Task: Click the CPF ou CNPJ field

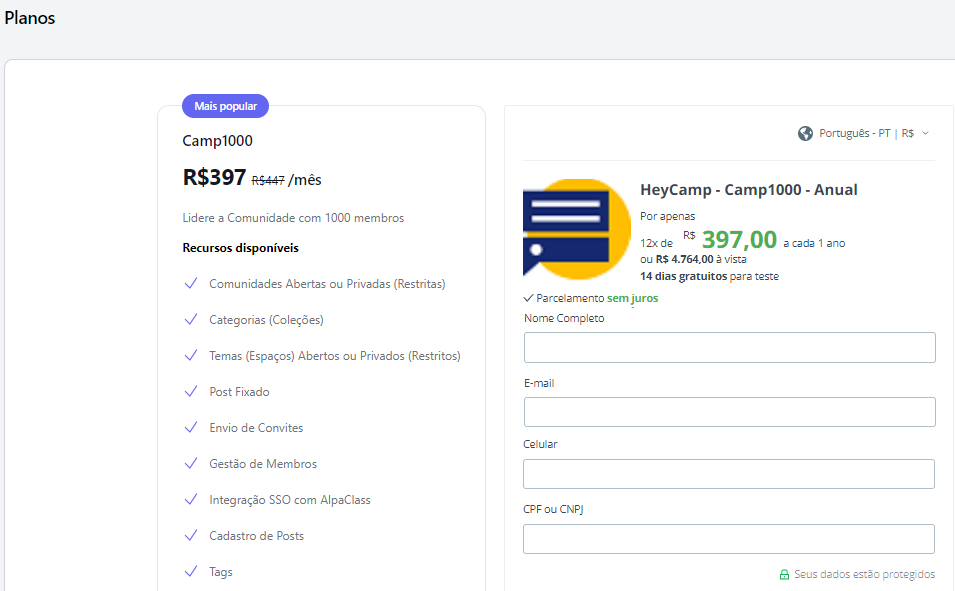Action: (729, 539)
